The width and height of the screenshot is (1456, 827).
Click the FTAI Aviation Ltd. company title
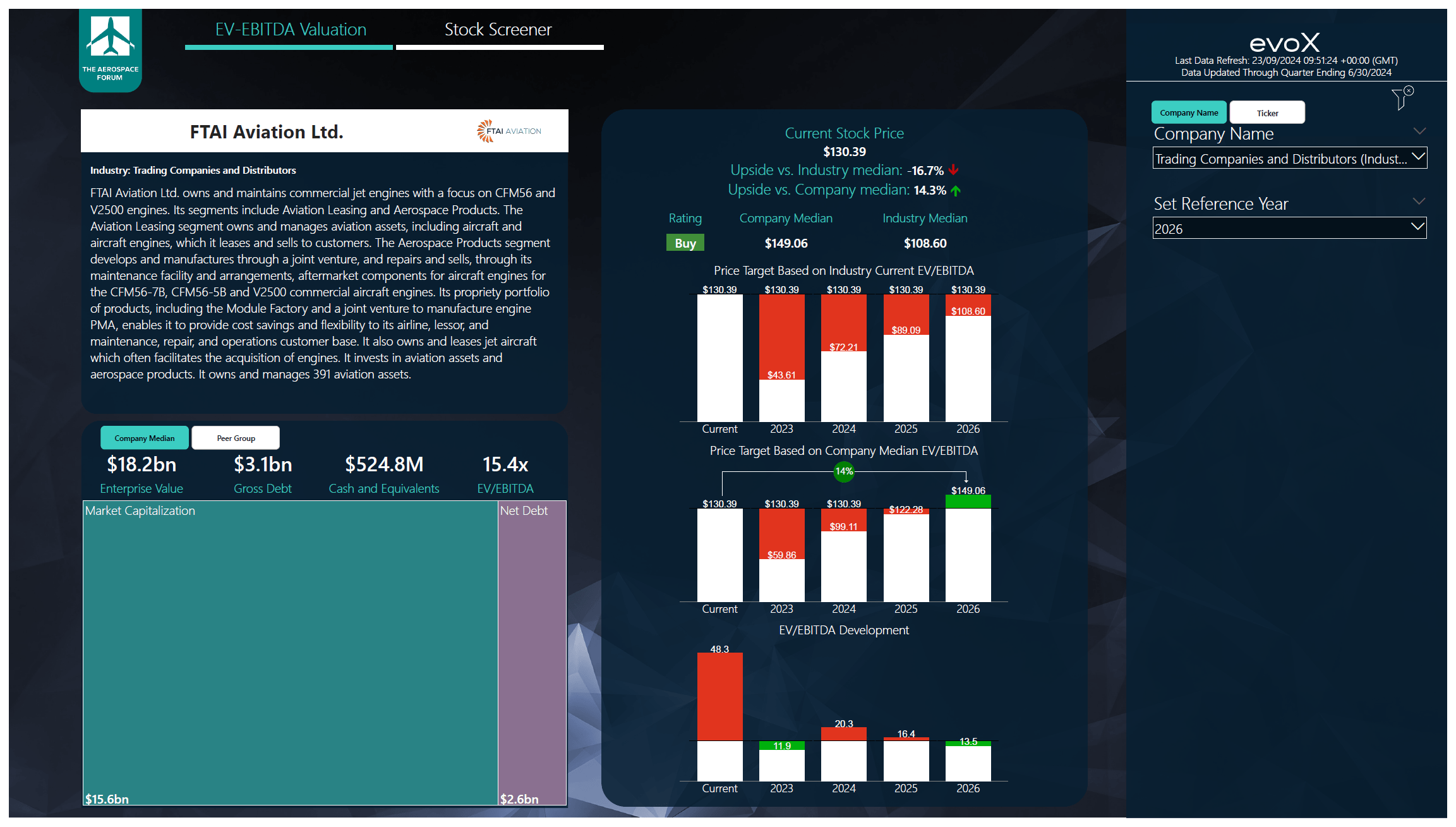point(267,131)
